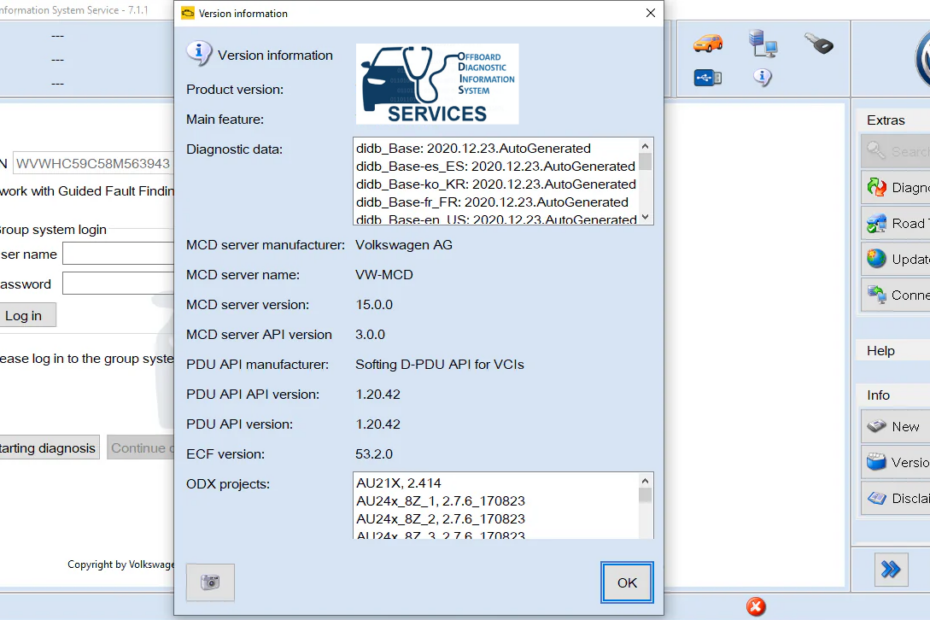The width and height of the screenshot is (930, 620).
Task: Click the ECF version 53.2.0 value
Action: (374, 454)
